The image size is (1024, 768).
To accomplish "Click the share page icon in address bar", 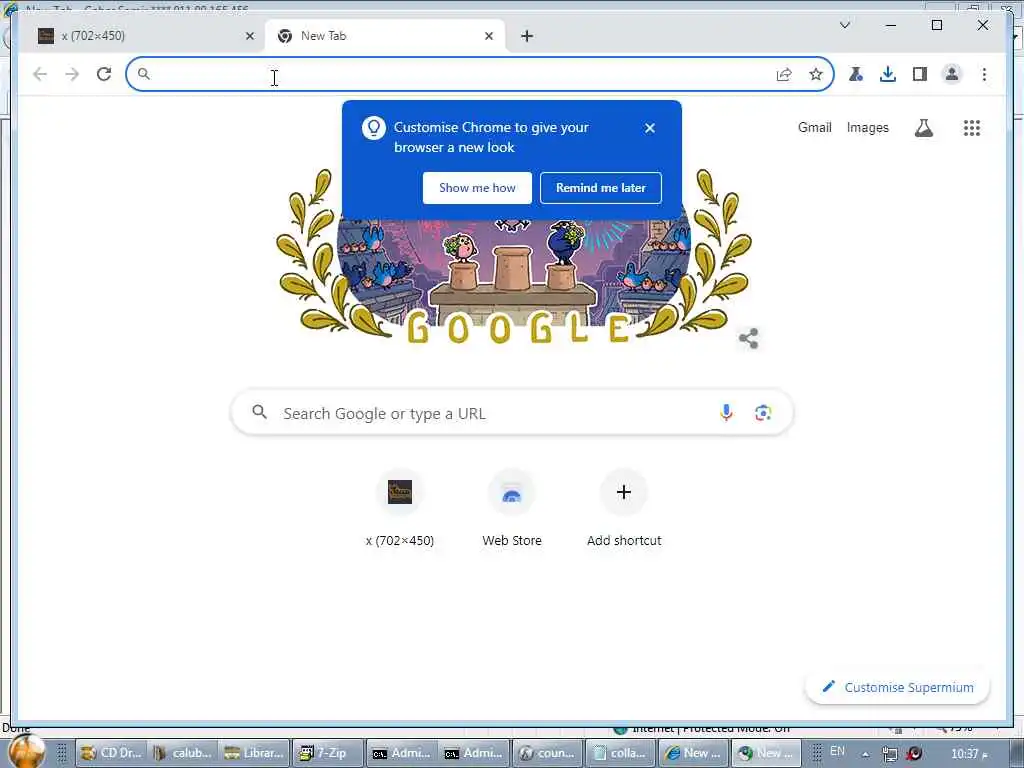I will pos(784,74).
